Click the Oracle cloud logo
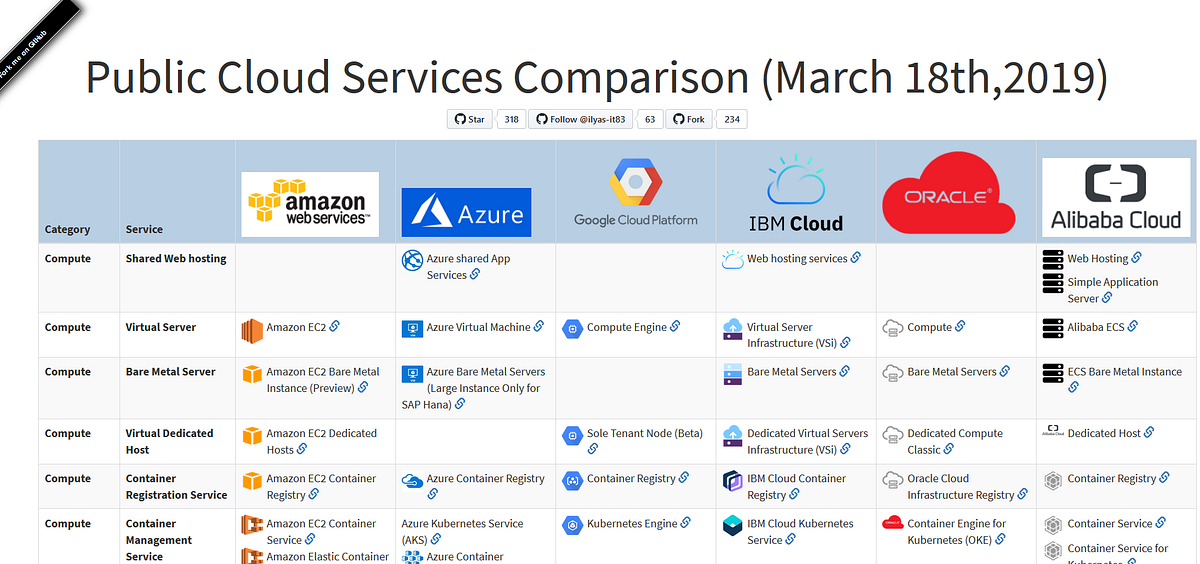Screen dimensions: 1200x564 948,194
